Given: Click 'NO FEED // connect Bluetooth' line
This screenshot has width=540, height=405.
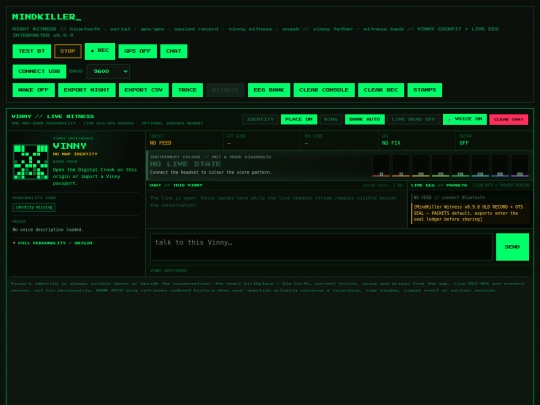Looking at the screenshot, I should 449,198.
